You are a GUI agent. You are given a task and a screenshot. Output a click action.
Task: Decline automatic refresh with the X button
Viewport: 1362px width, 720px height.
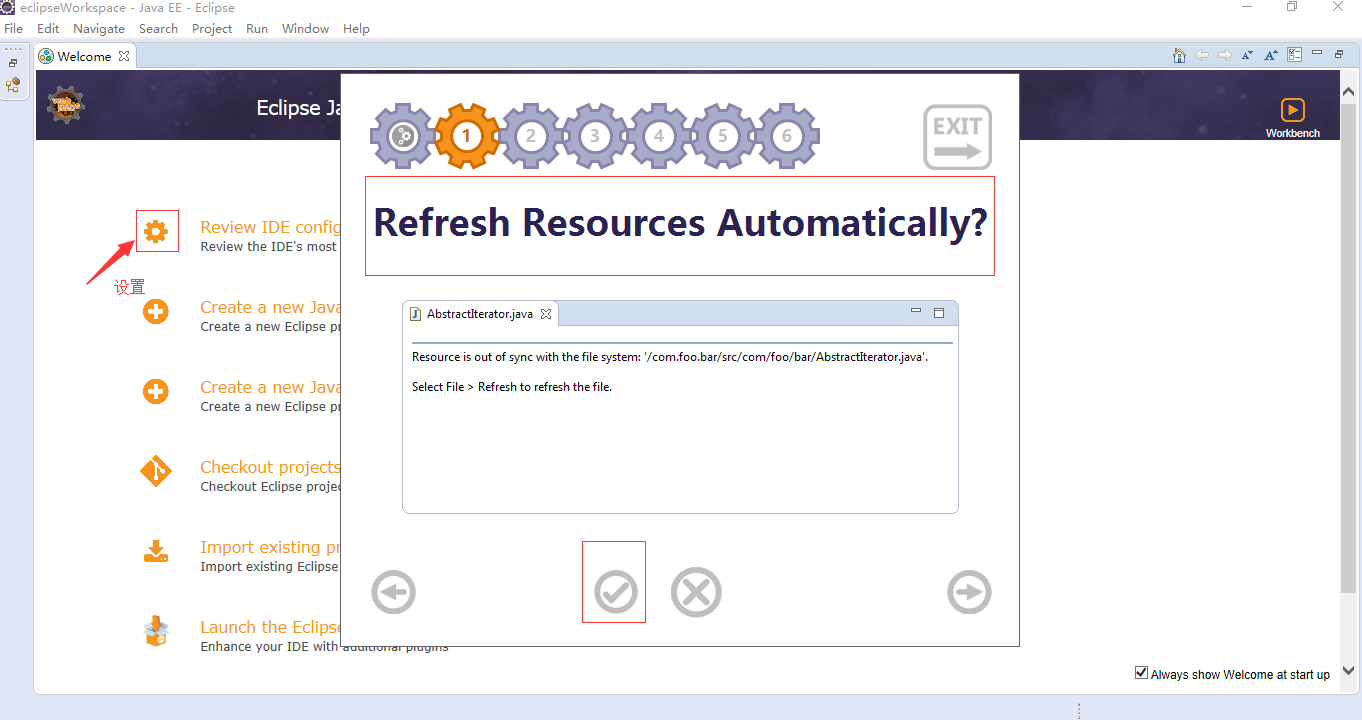(696, 592)
